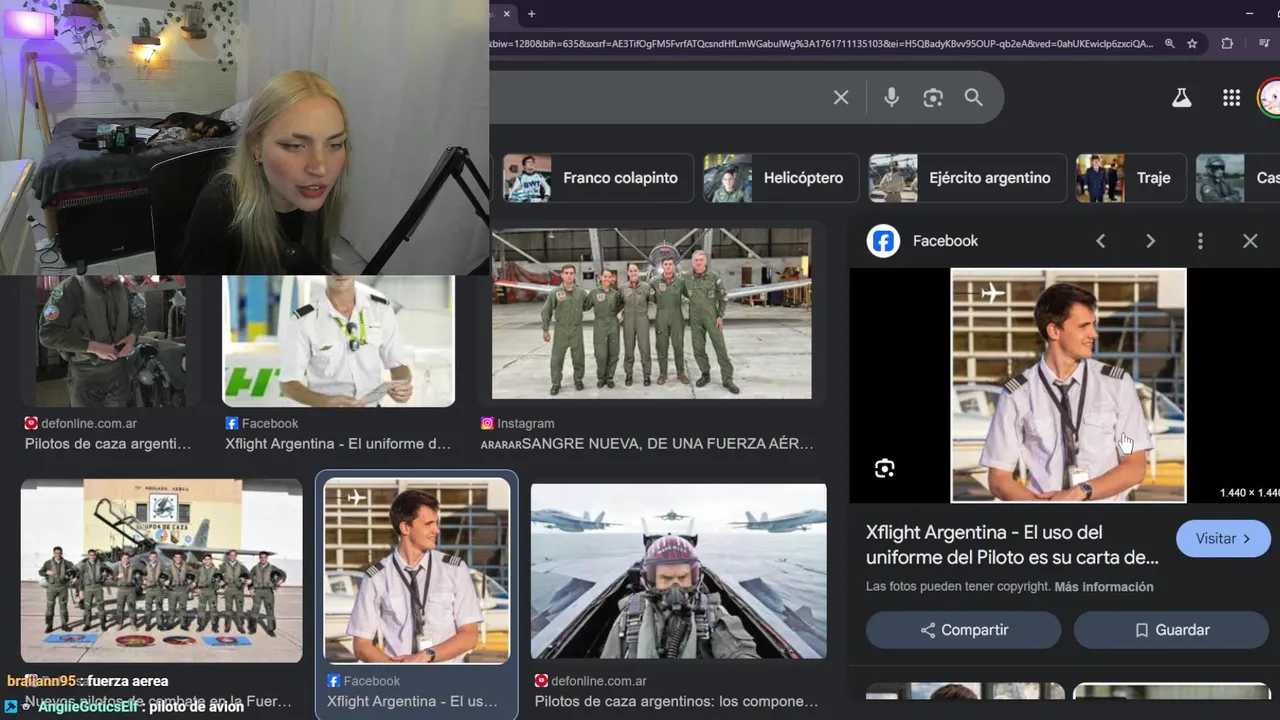The image size is (1280, 720).
Task: Go to previous image in preview panel
Action: click(1101, 241)
